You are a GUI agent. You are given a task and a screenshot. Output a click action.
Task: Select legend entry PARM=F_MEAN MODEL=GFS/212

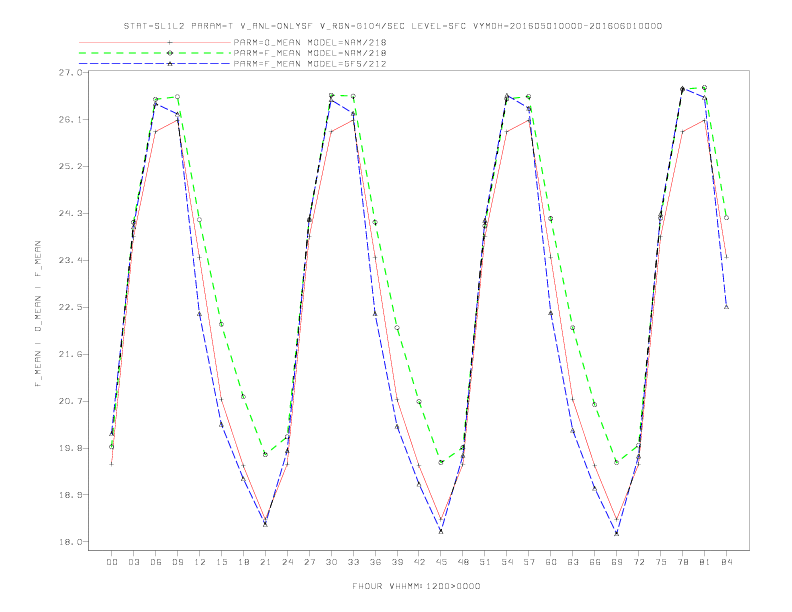(310, 64)
